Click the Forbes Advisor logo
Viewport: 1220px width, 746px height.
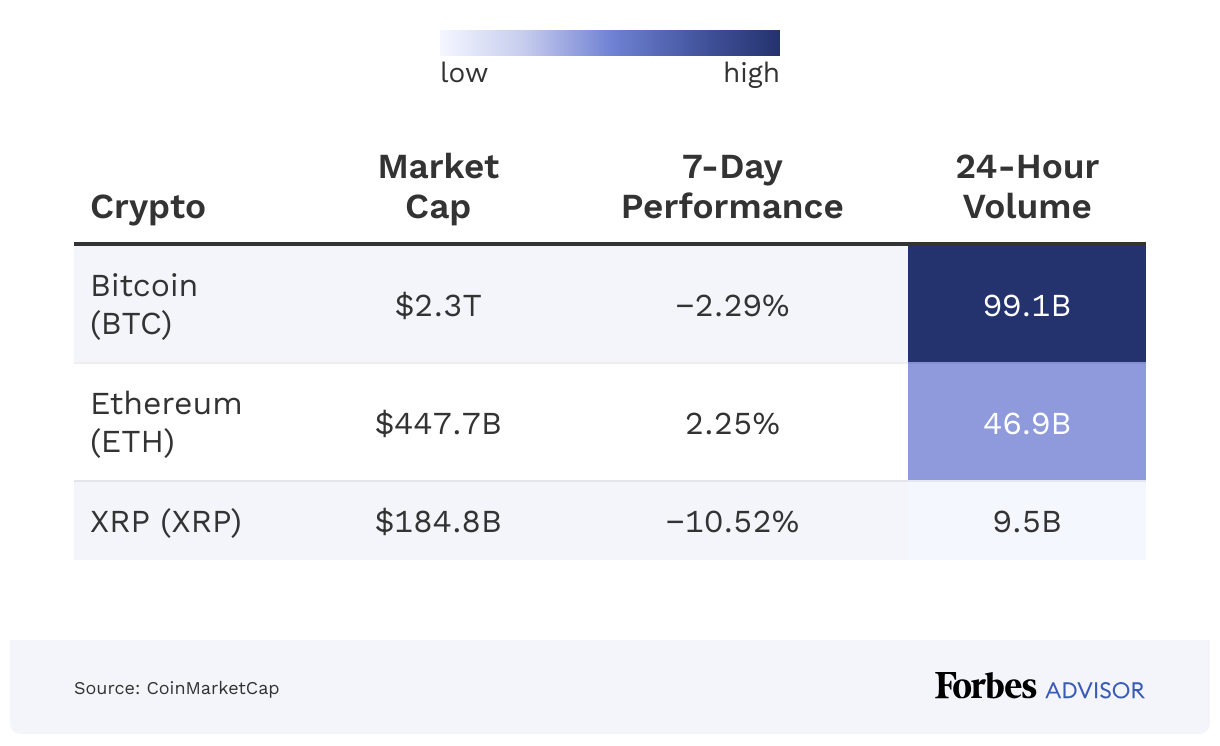[1039, 687]
